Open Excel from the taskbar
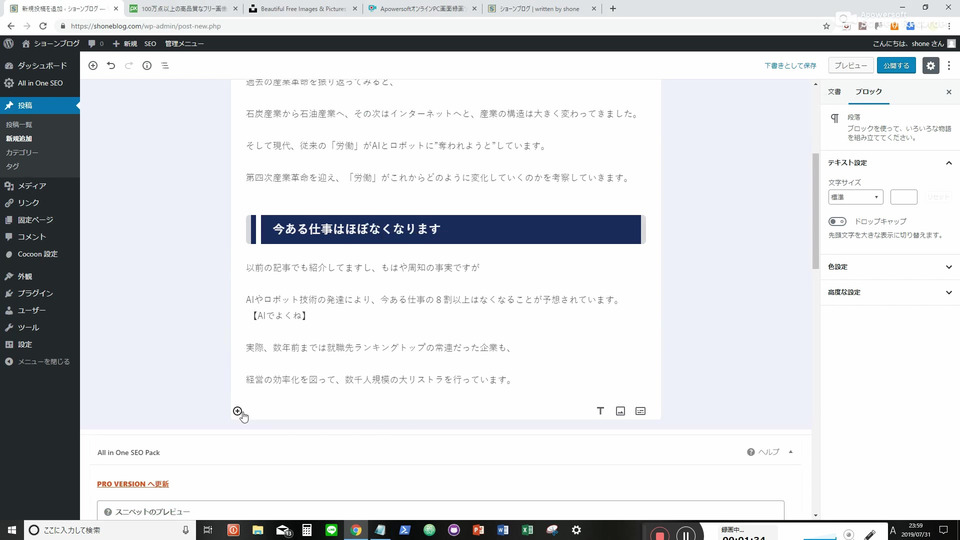The width and height of the screenshot is (960, 540). [x=527, y=530]
